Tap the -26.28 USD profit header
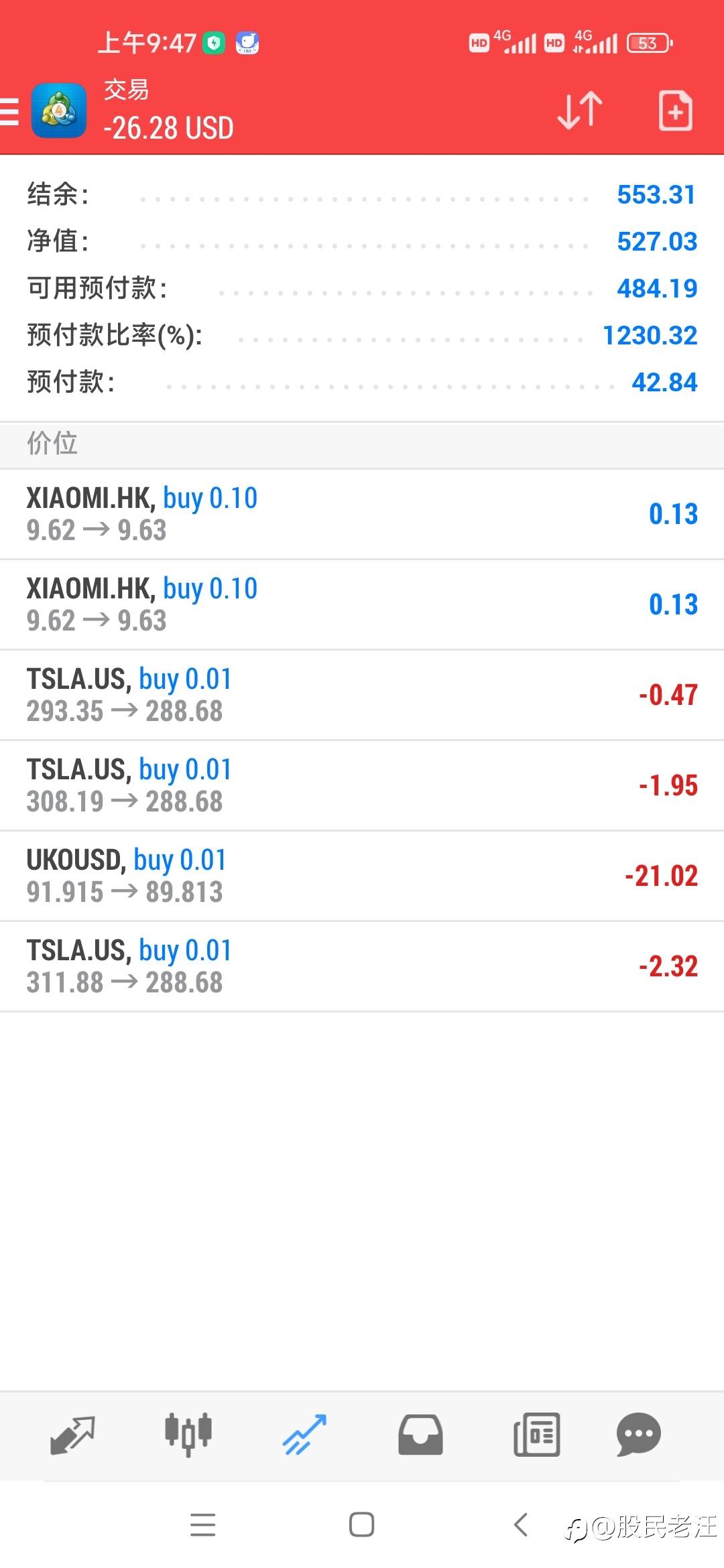 point(168,128)
